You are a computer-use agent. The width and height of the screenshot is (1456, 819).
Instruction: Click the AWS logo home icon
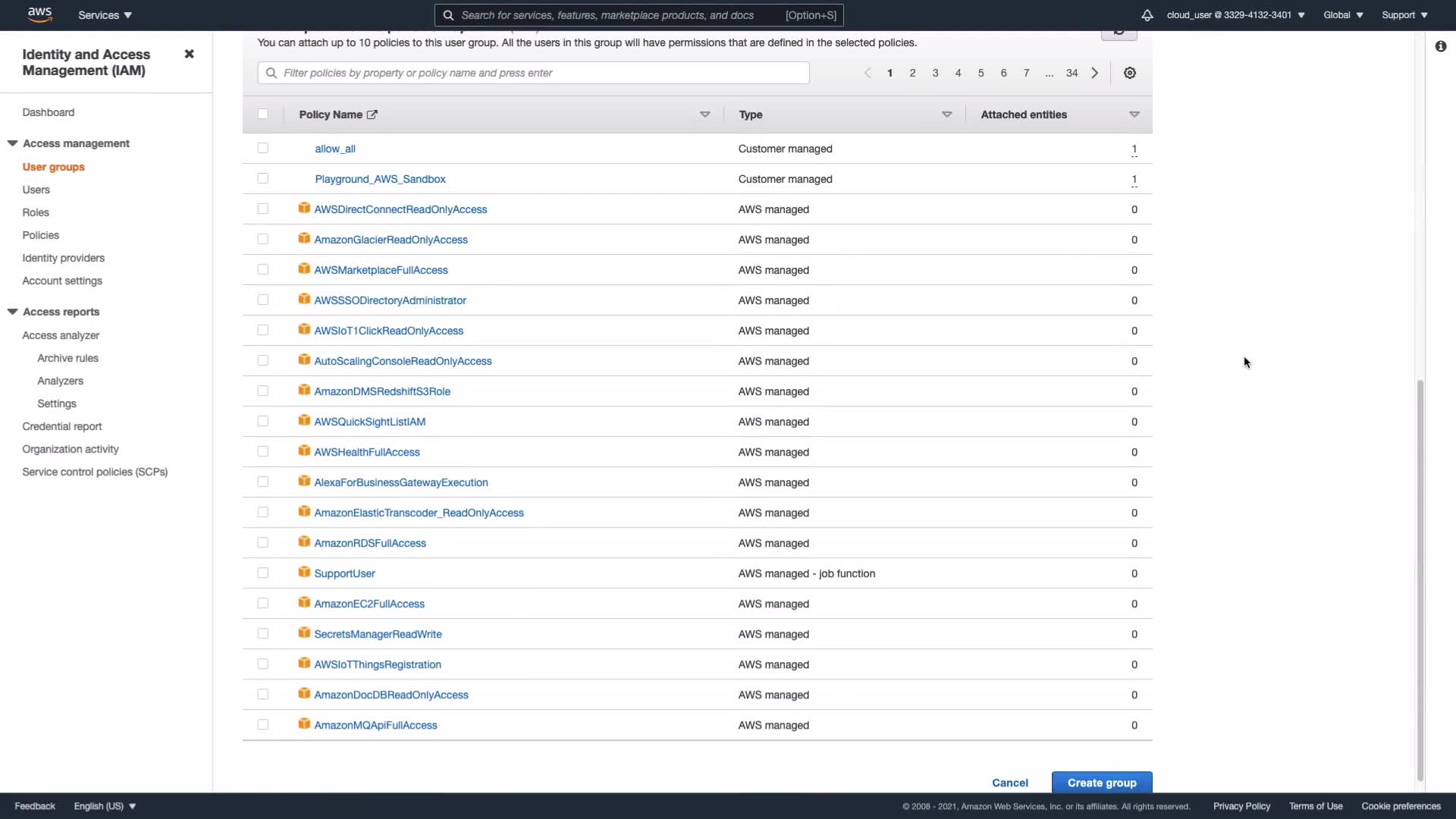39,14
